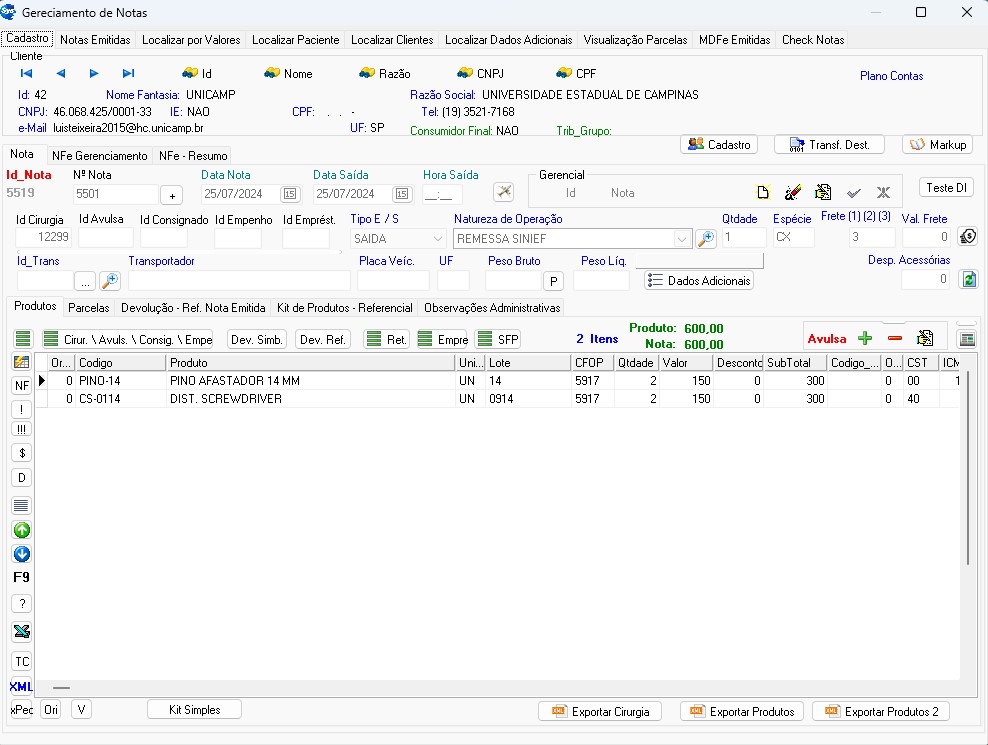The width and height of the screenshot is (988, 745).
Task: Jump to the last client record
Action: click(x=128, y=73)
